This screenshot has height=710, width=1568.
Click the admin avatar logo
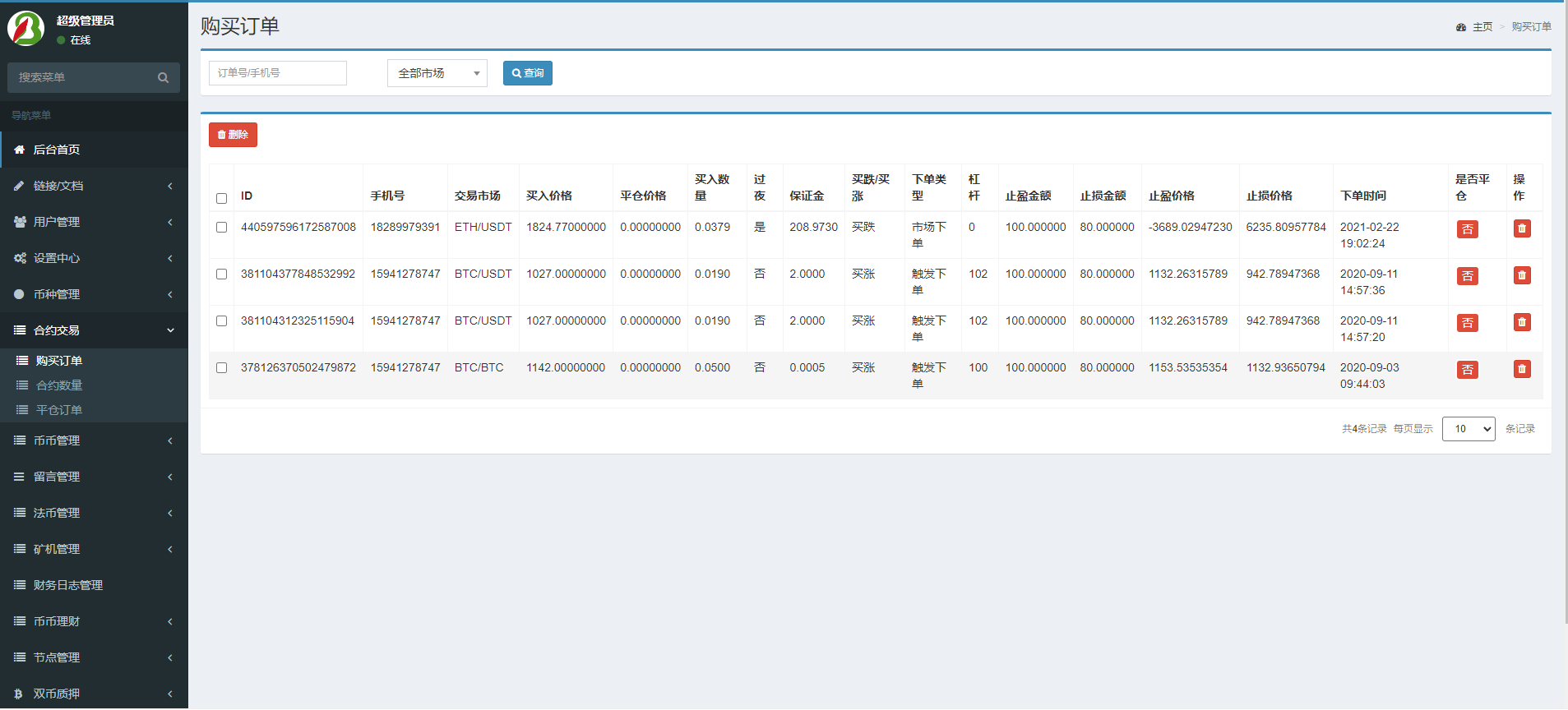[25, 29]
